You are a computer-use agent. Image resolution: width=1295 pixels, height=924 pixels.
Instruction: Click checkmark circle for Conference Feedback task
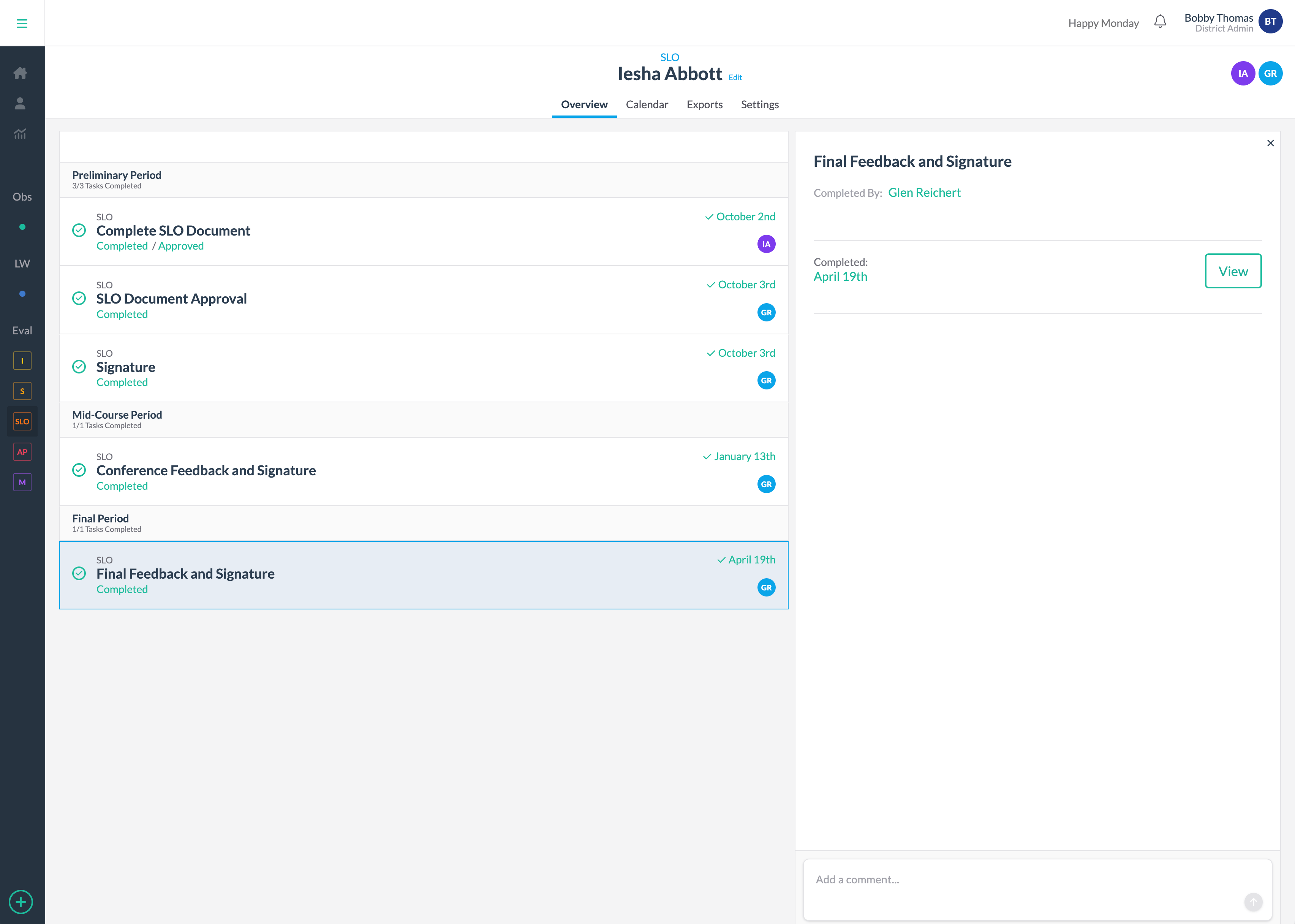(x=79, y=470)
